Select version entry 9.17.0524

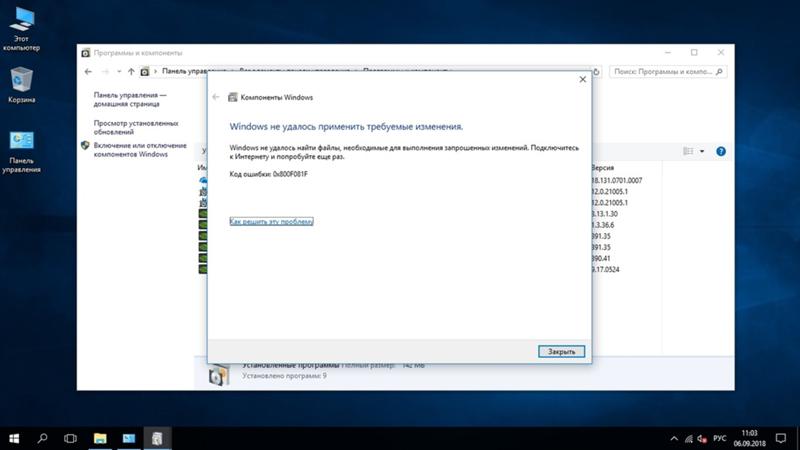coord(606,269)
